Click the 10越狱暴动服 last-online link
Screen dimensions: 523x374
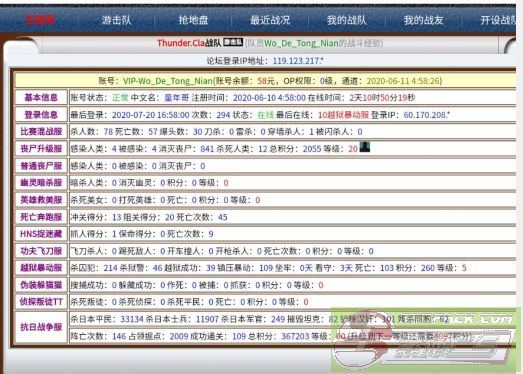[x=343, y=115]
